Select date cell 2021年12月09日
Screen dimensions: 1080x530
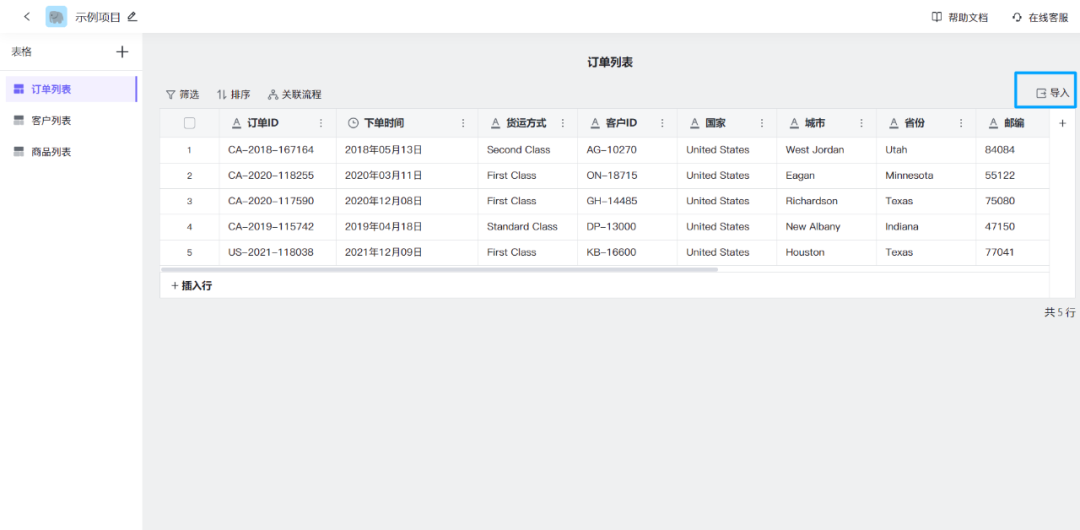pos(407,252)
